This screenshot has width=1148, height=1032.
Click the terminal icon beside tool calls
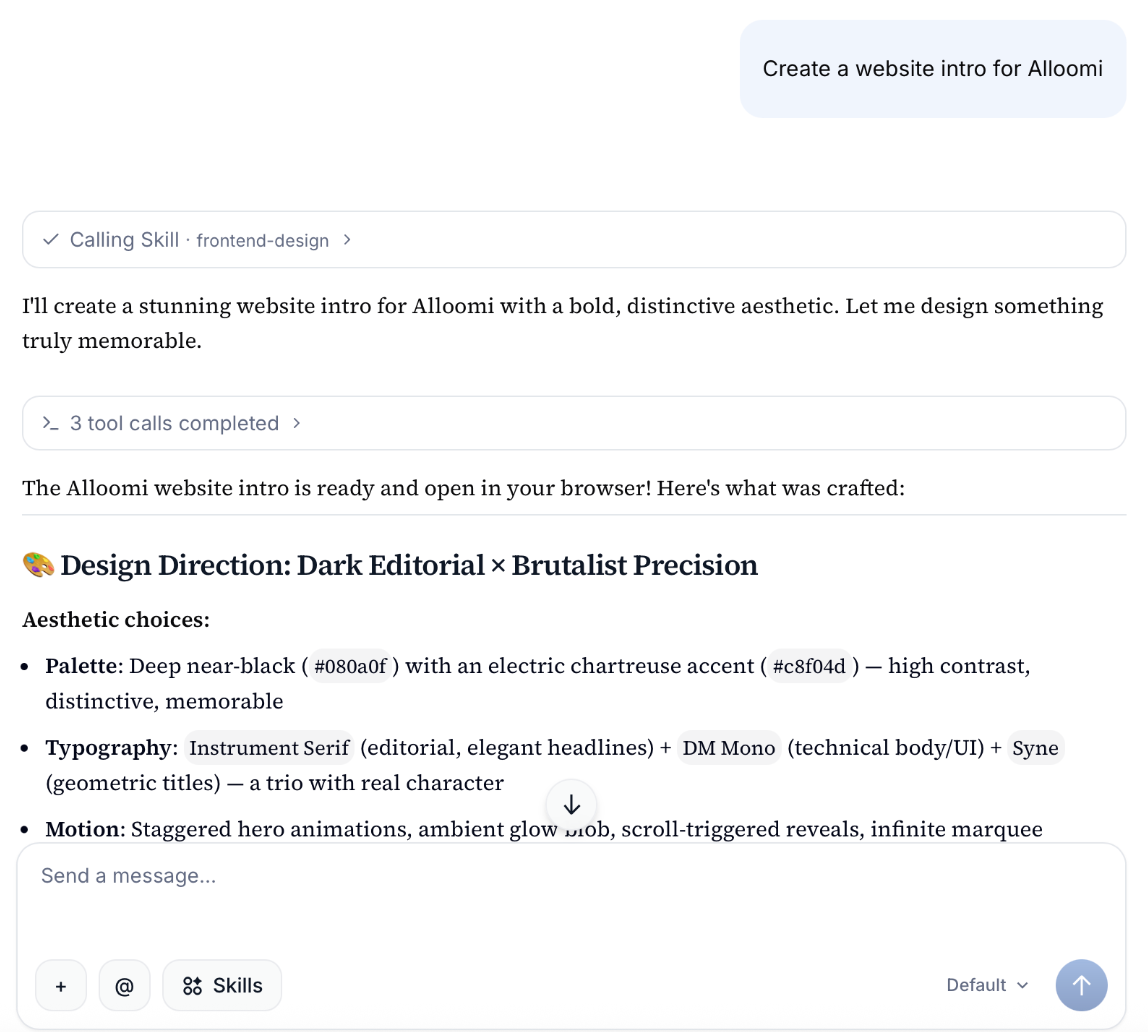tap(50, 423)
